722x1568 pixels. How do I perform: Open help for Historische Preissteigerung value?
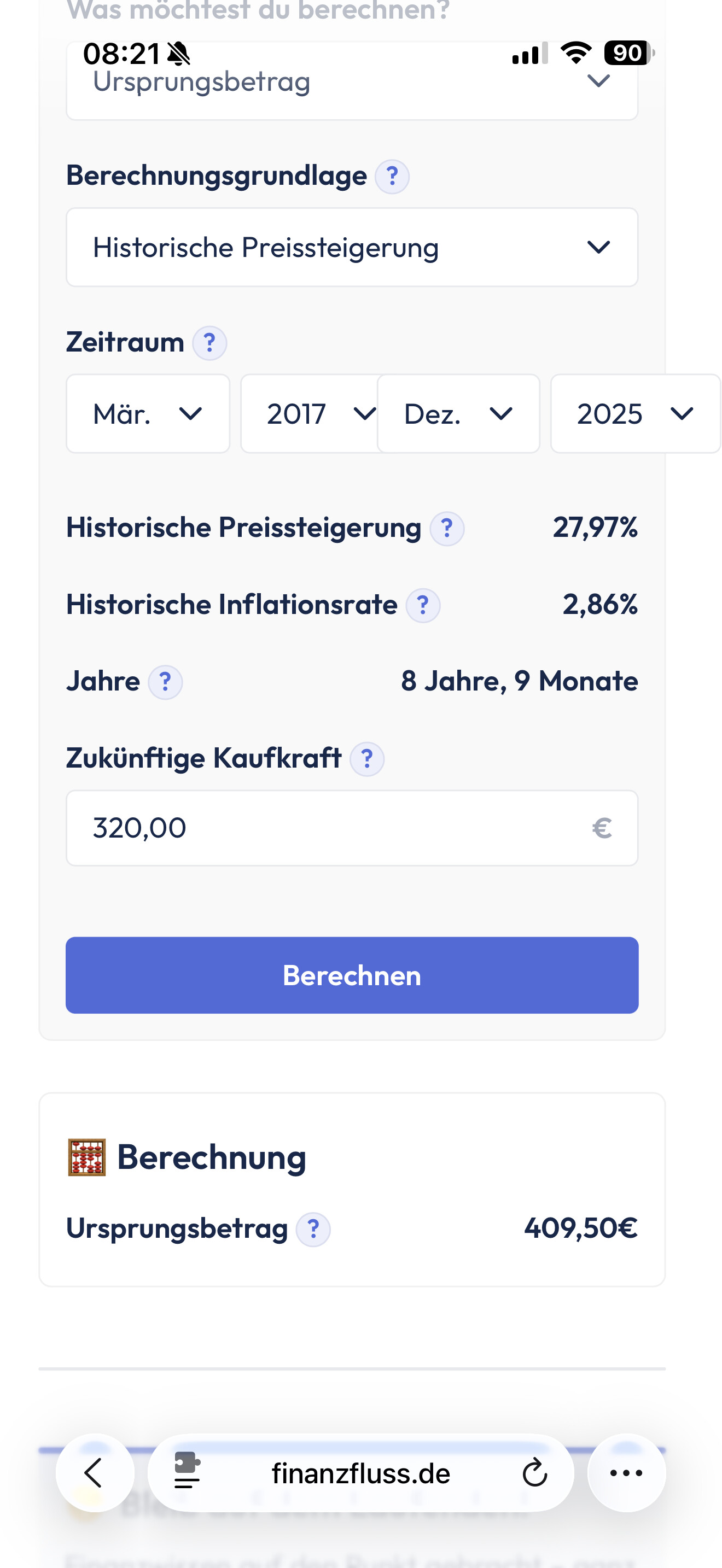click(447, 528)
